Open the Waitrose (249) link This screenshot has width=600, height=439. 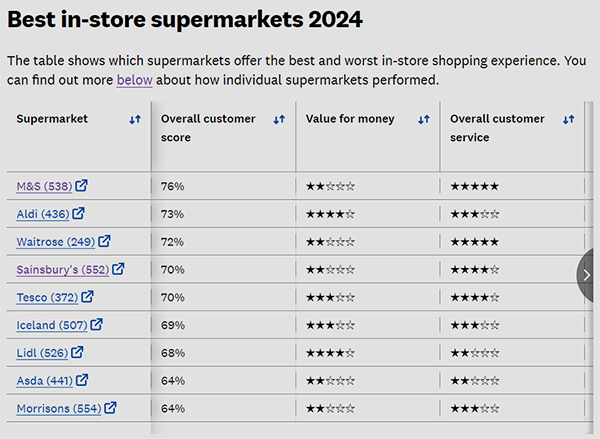tap(56, 242)
